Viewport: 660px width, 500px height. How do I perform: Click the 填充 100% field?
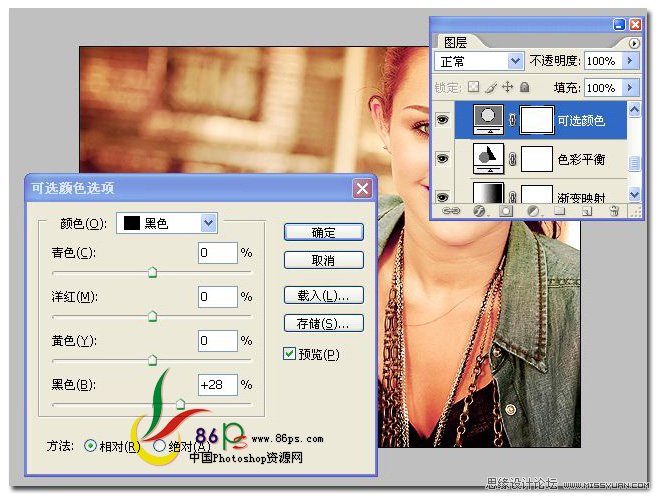(x=604, y=88)
